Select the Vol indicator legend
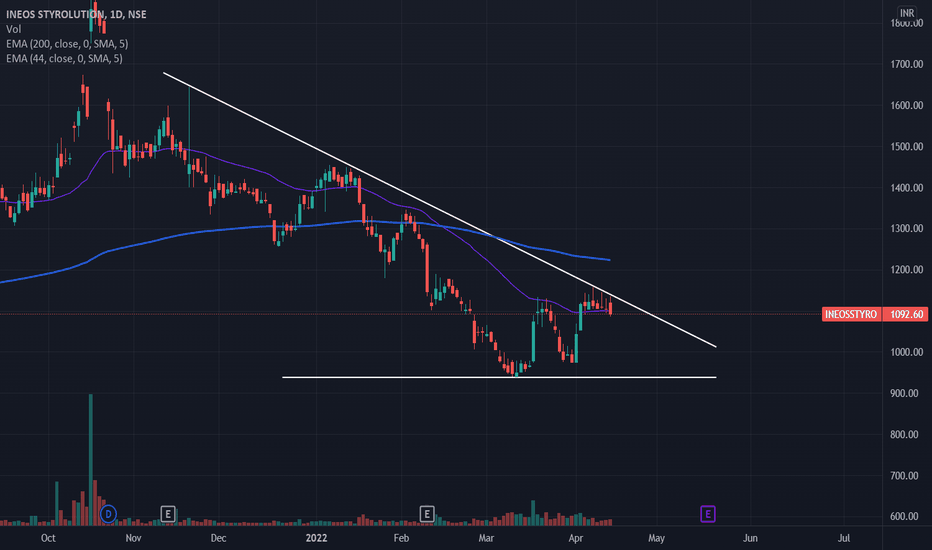 tap(14, 29)
